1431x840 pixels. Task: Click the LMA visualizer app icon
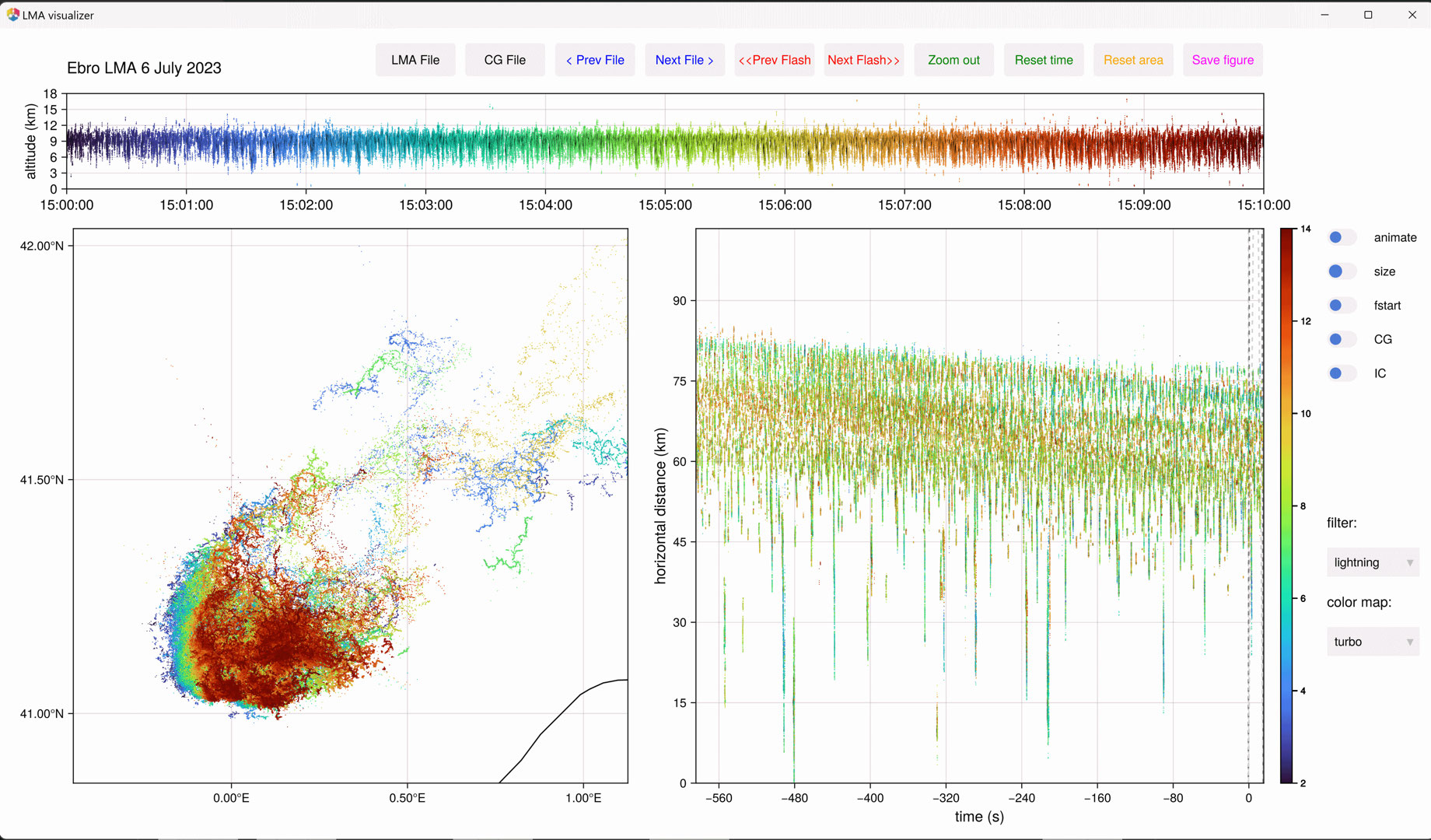click(x=12, y=15)
